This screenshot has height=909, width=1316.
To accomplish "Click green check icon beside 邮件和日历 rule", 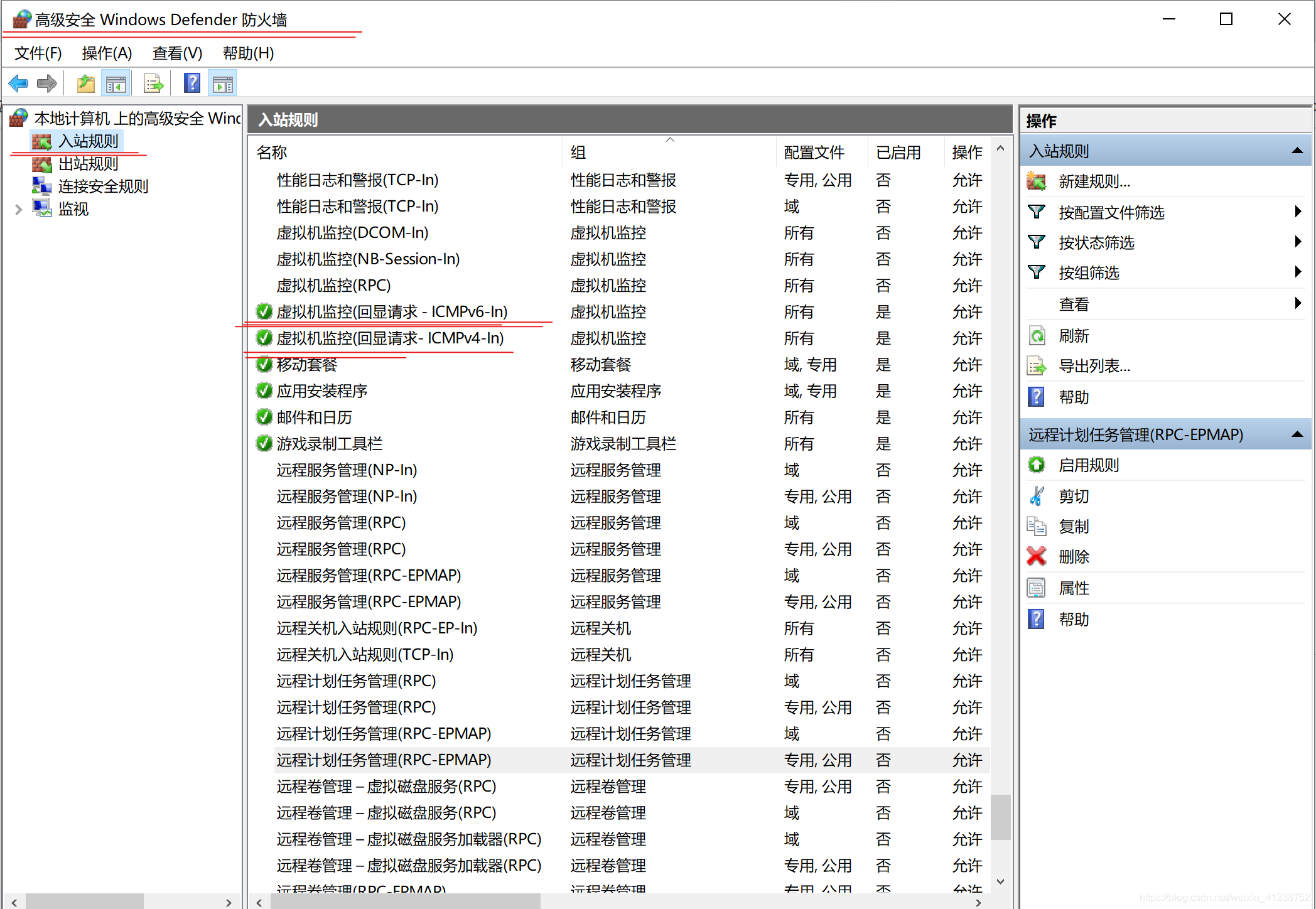I will [x=264, y=417].
